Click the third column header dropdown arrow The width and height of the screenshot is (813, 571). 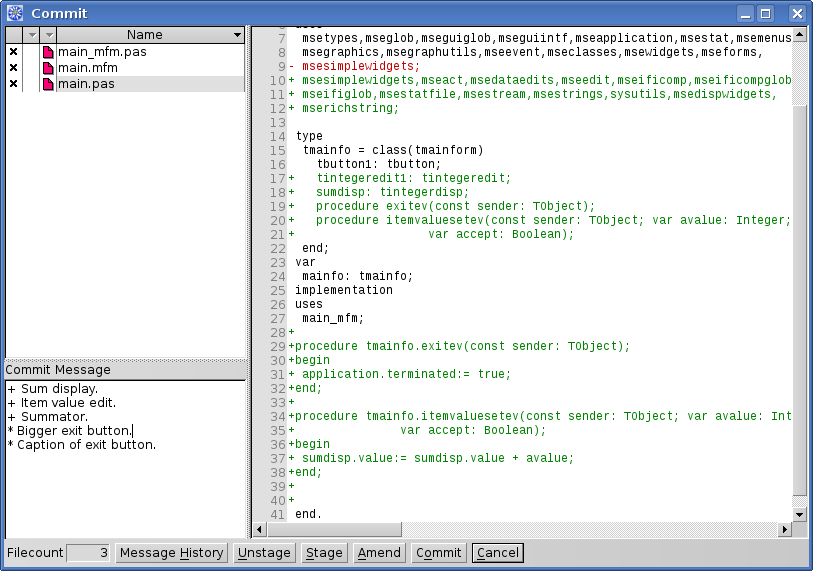click(48, 35)
